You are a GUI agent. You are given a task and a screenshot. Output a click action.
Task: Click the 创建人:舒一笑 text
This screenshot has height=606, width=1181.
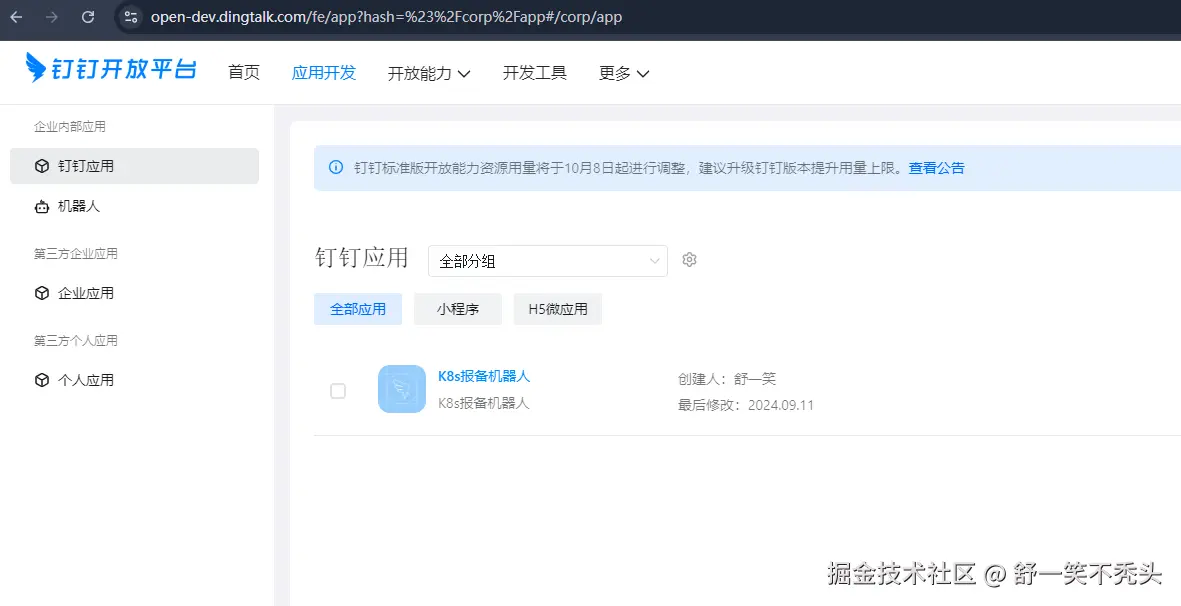pos(727,379)
